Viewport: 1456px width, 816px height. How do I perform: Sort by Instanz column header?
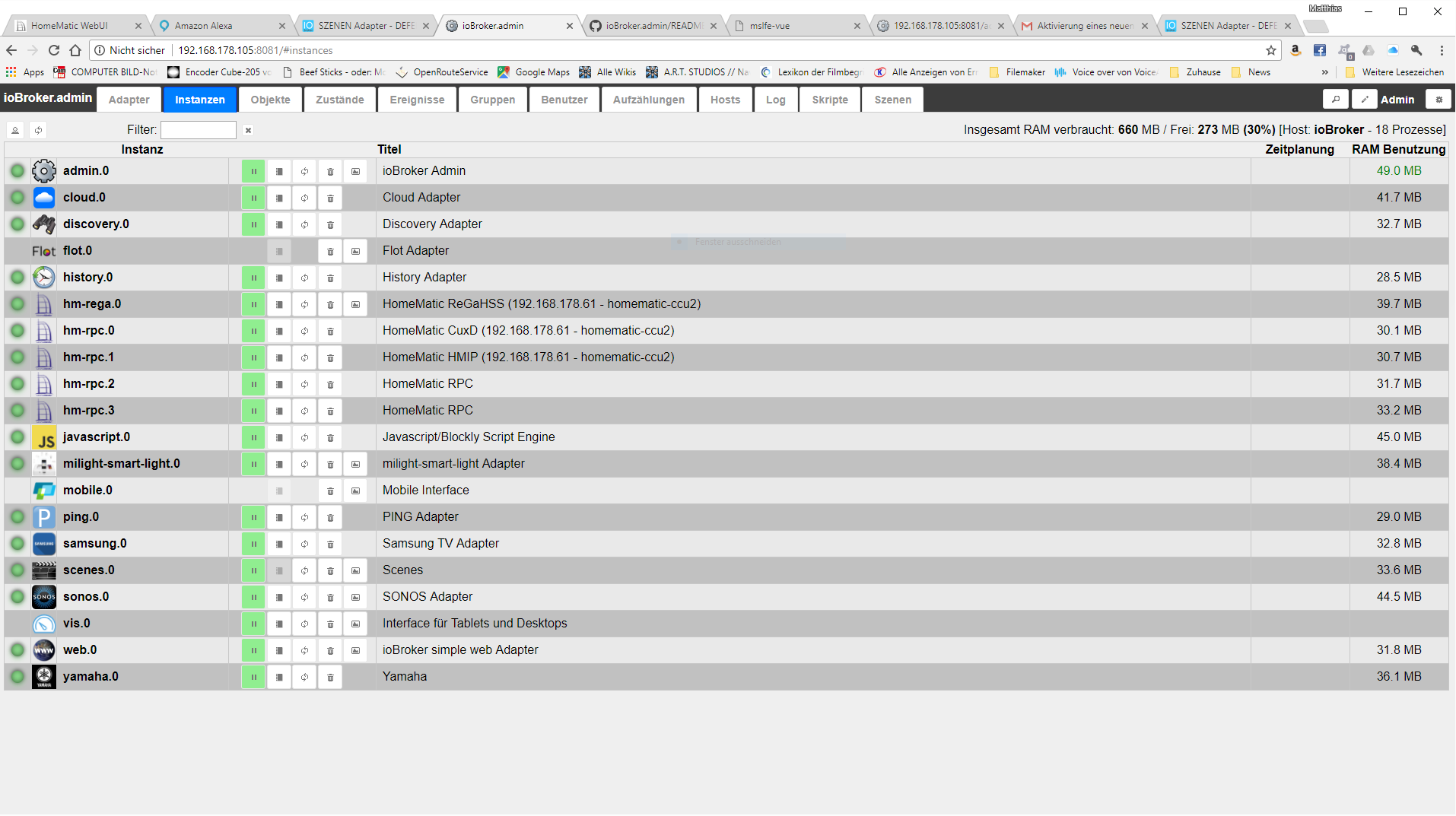[142, 150]
